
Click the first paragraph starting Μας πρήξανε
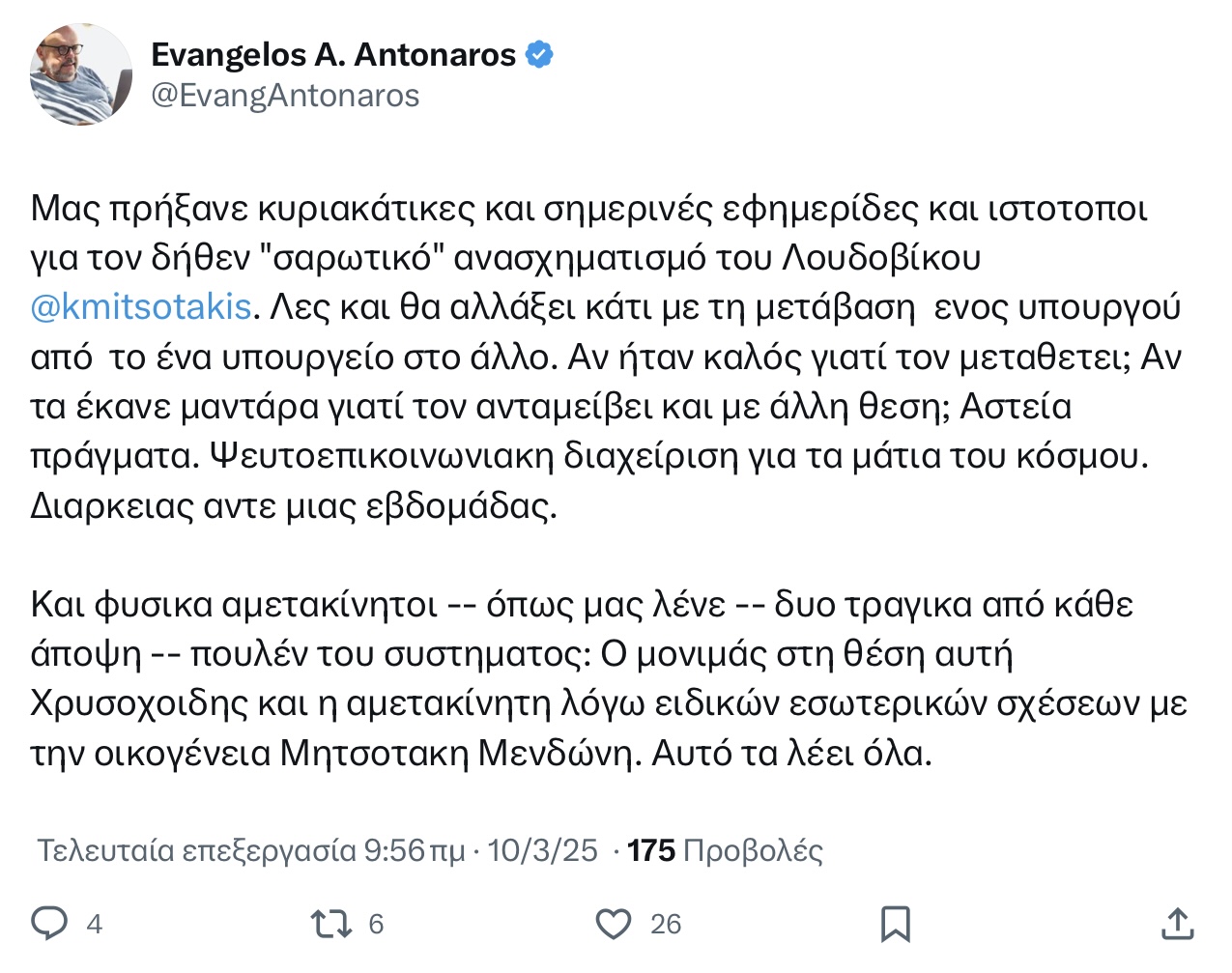point(607,358)
